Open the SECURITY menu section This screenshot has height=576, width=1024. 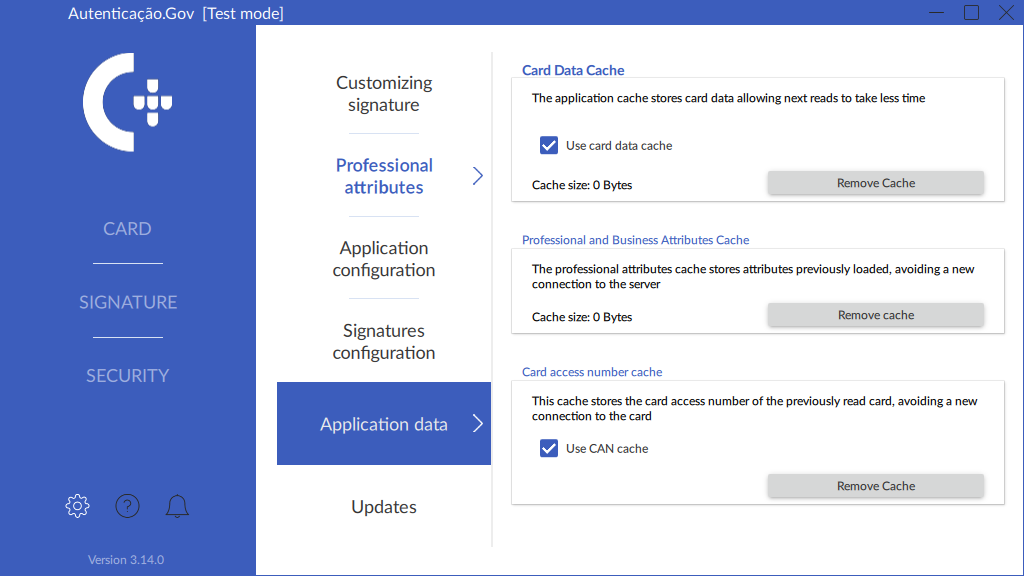pyautogui.click(x=128, y=376)
